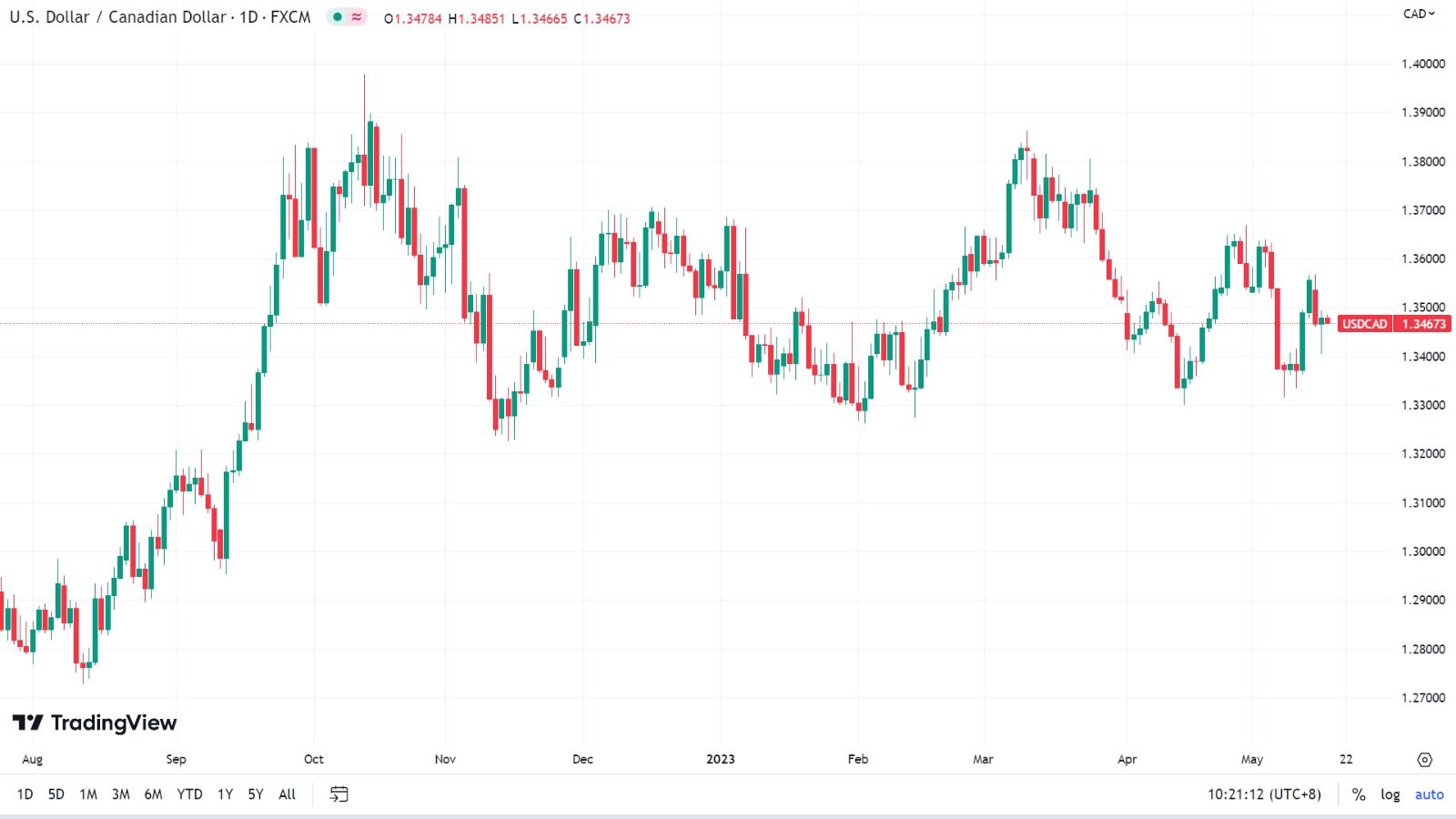Image resolution: width=1456 pixels, height=819 pixels.
Task: Click the 2023 label on time axis
Action: (721, 760)
